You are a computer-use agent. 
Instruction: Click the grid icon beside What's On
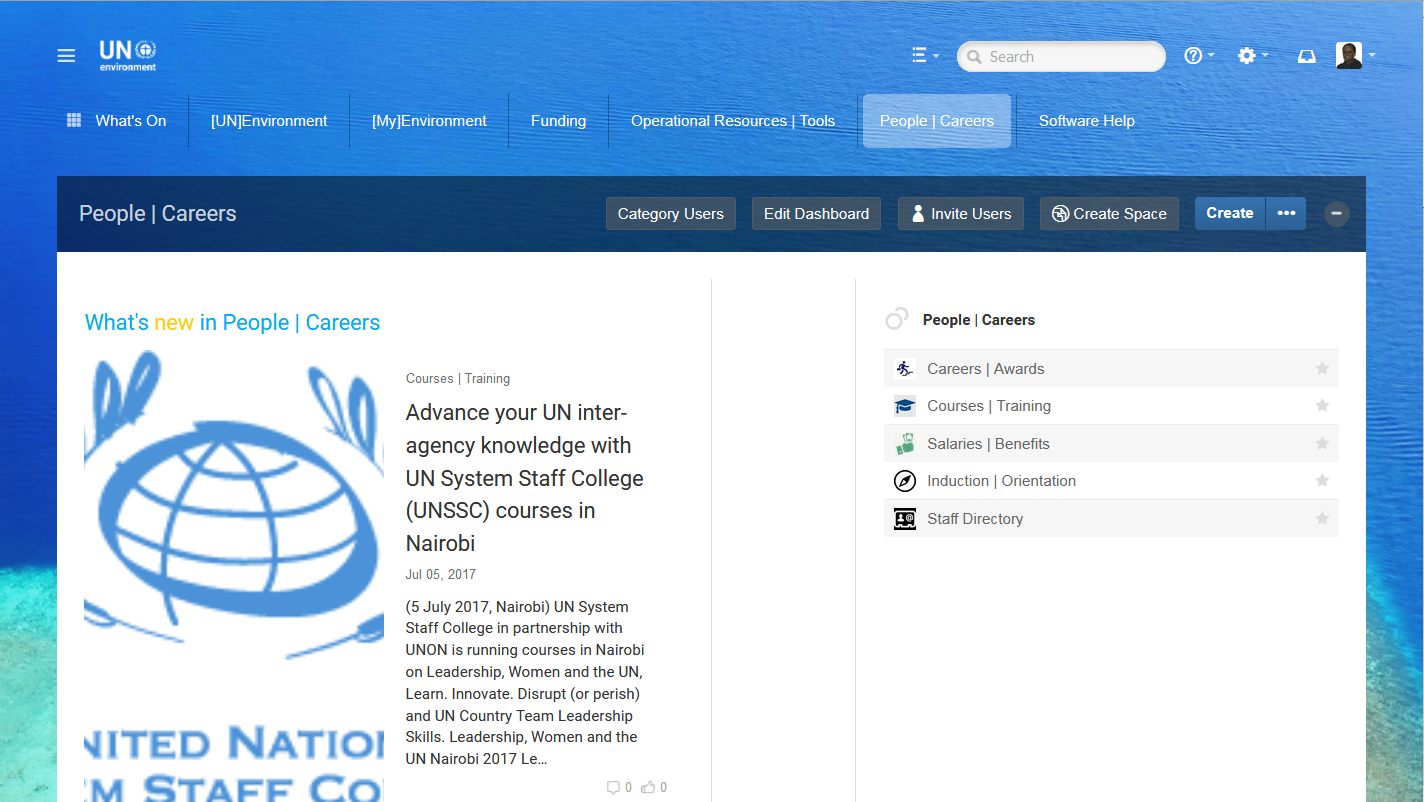coord(74,120)
